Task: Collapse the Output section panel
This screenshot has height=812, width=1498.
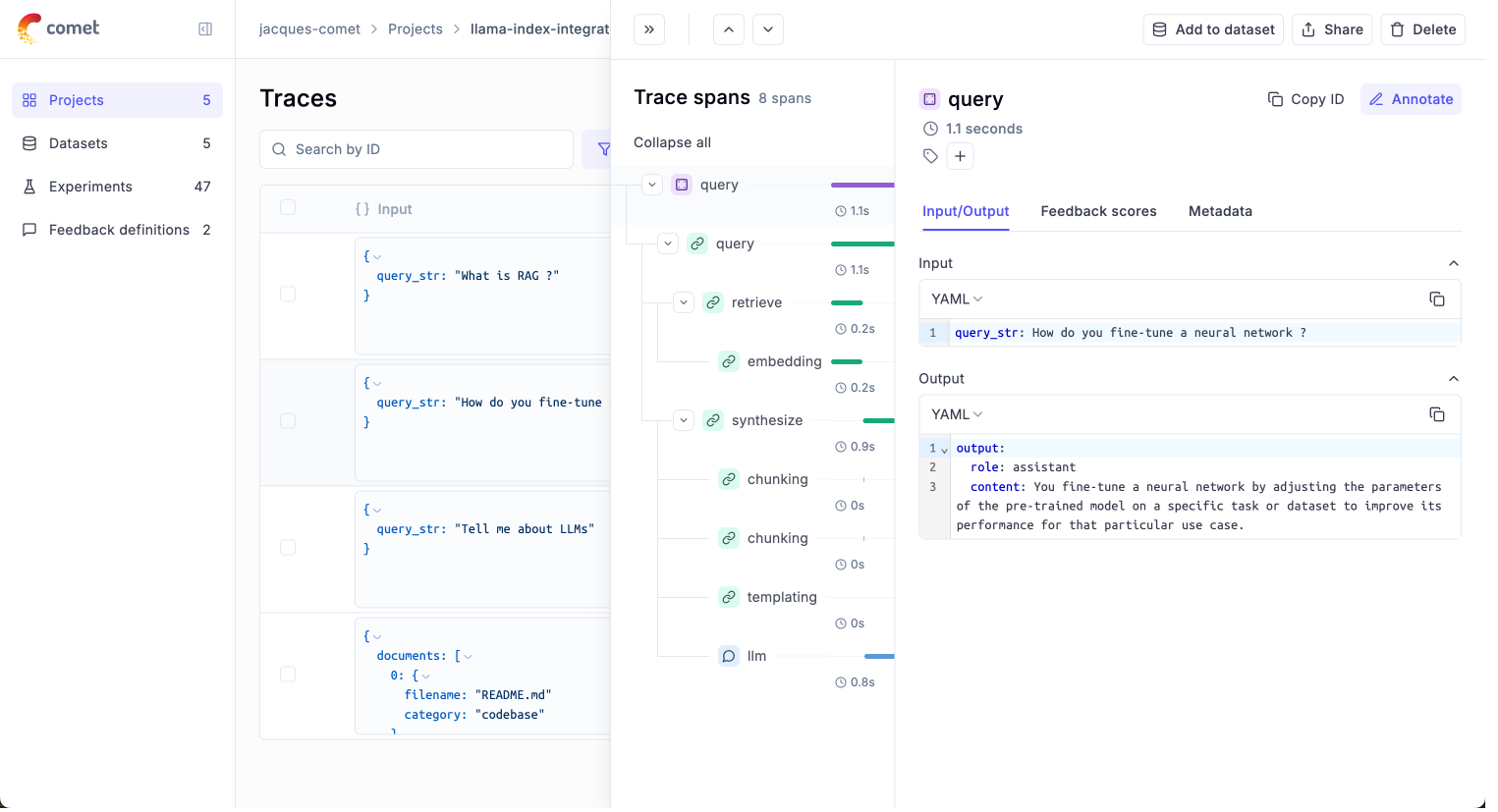Action: pyautogui.click(x=1454, y=378)
